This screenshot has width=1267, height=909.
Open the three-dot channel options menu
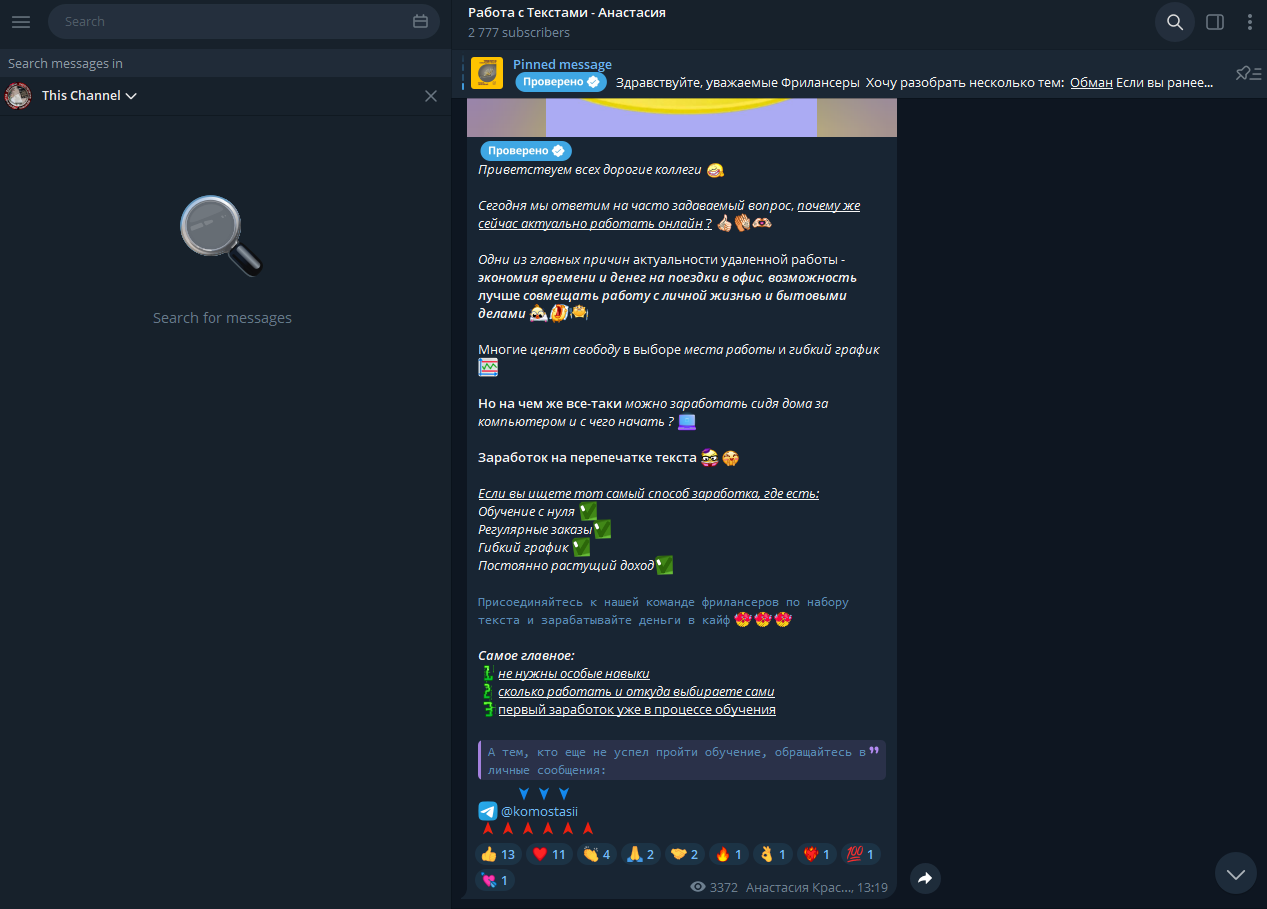pos(1251,21)
